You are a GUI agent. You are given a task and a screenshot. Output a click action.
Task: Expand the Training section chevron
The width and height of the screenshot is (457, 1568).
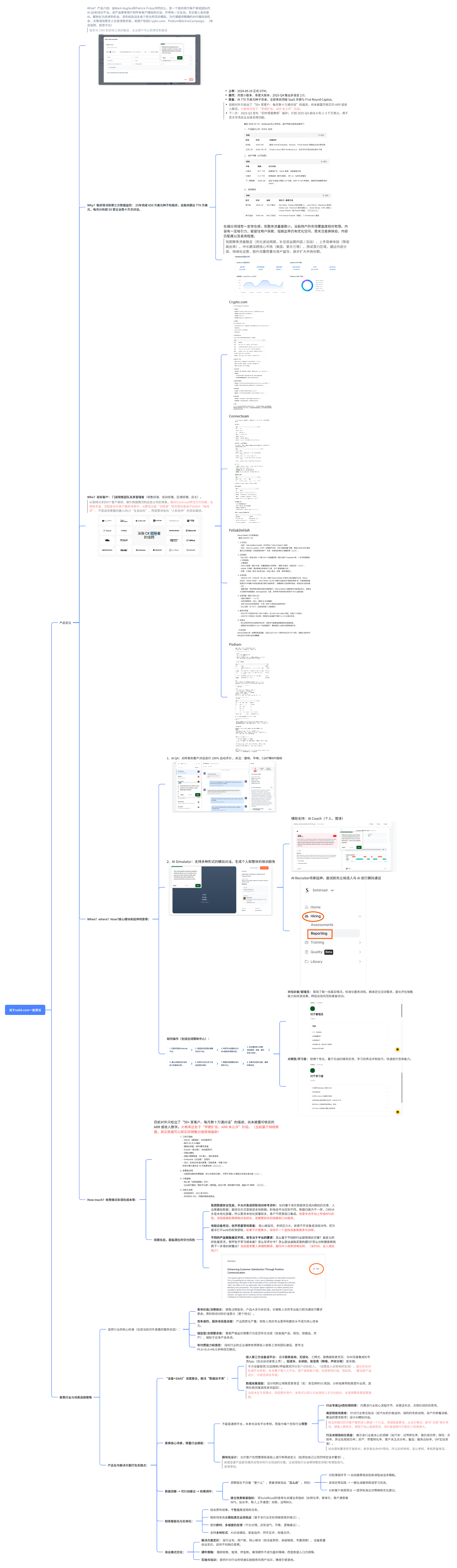tap(360, 942)
